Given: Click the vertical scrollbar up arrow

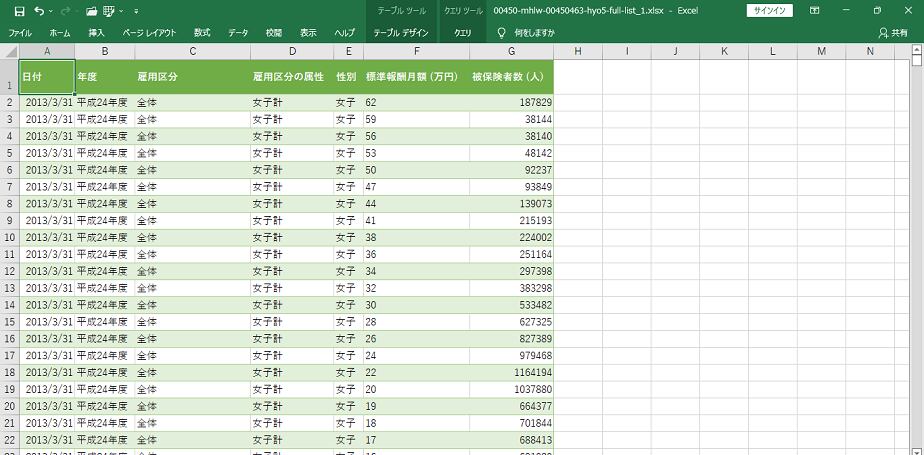Looking at the screenshot, I should pos(917,51).
